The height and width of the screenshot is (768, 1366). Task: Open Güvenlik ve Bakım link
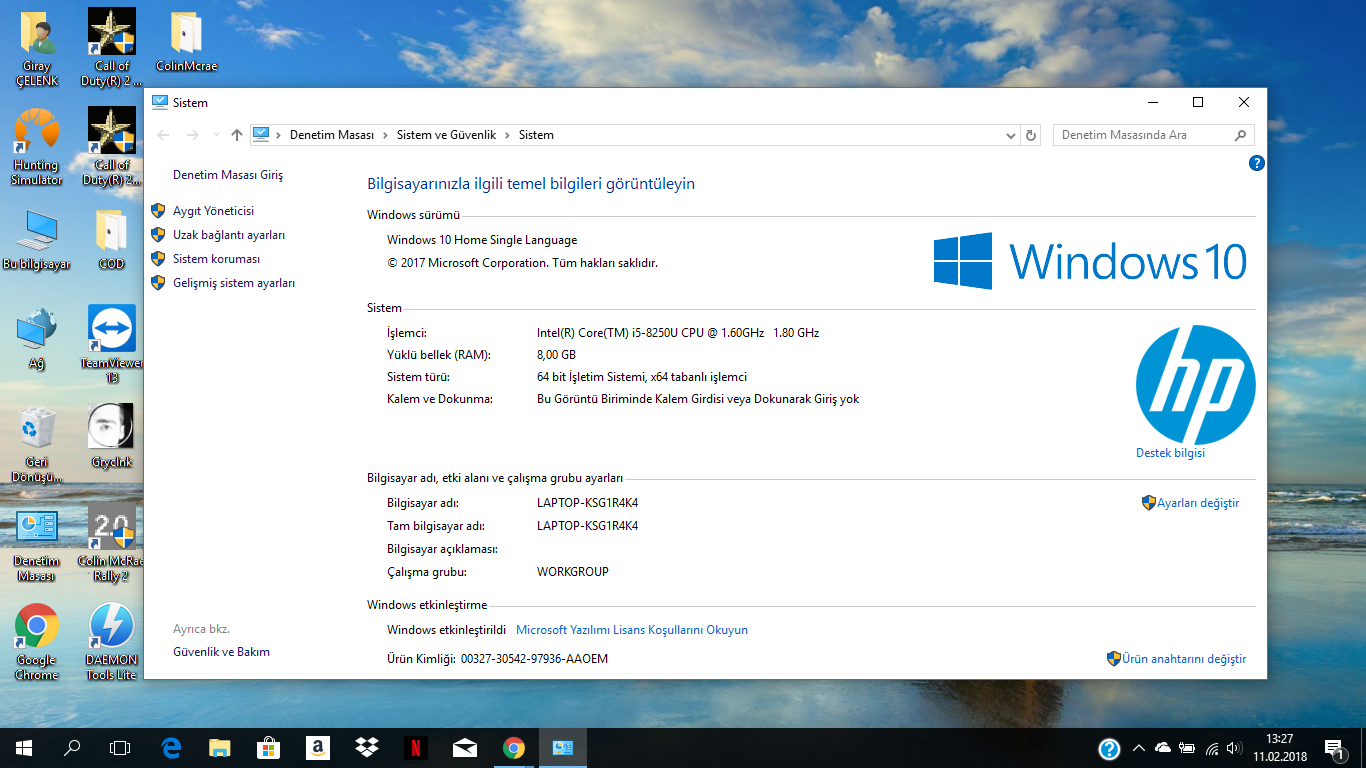coord(221,652)
